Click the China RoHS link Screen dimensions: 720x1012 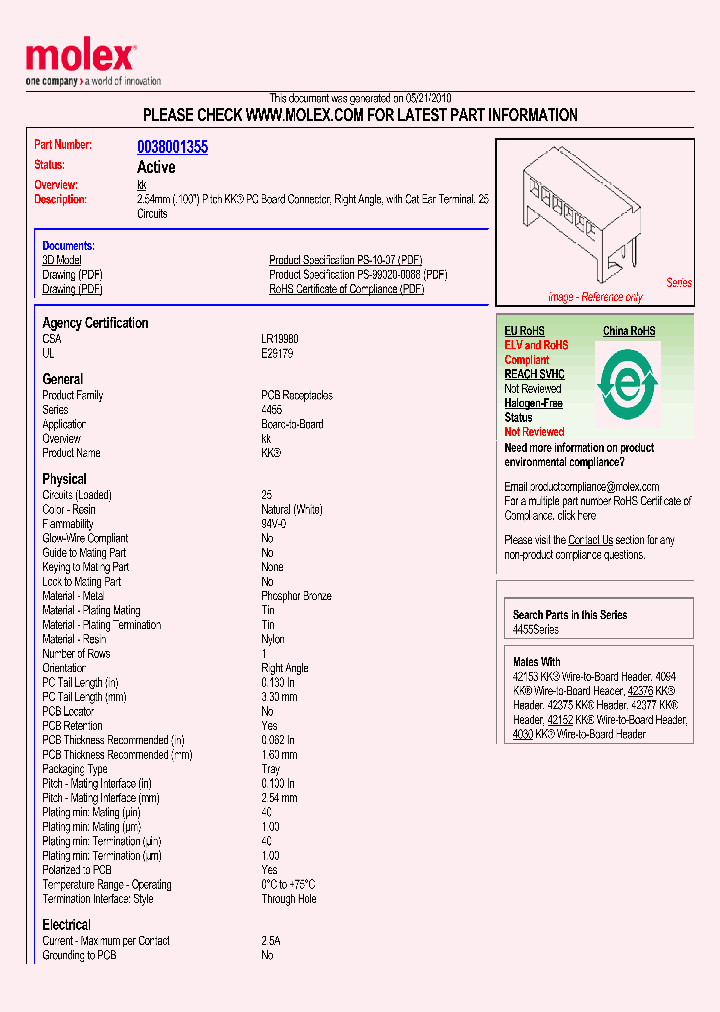(629, 331)
